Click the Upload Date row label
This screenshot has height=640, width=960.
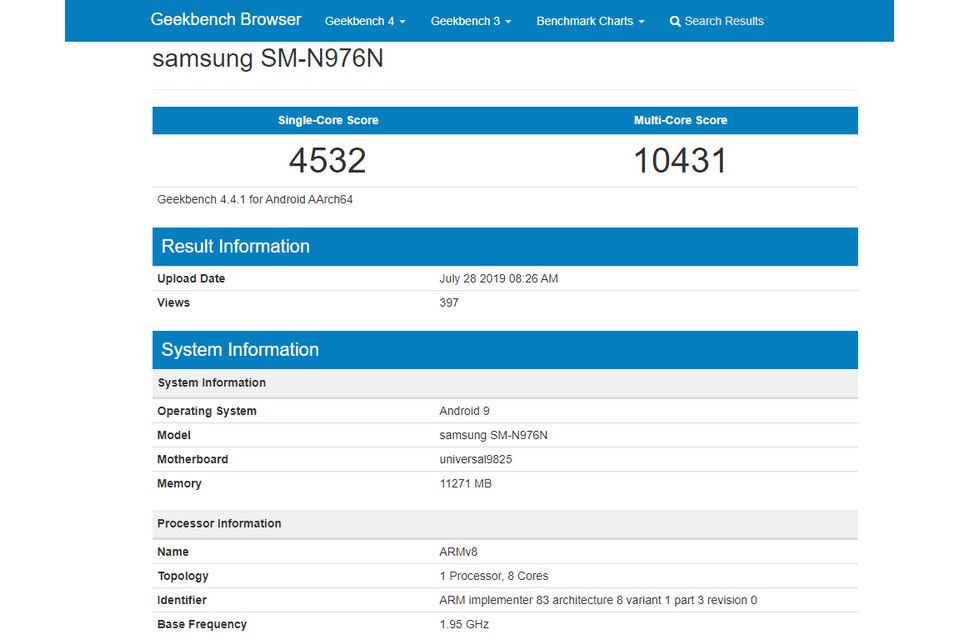pos(191,279)
